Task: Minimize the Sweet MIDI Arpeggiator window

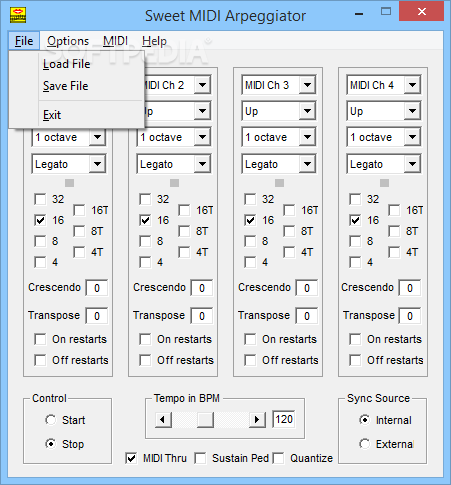Action: (x=359, y=14)
